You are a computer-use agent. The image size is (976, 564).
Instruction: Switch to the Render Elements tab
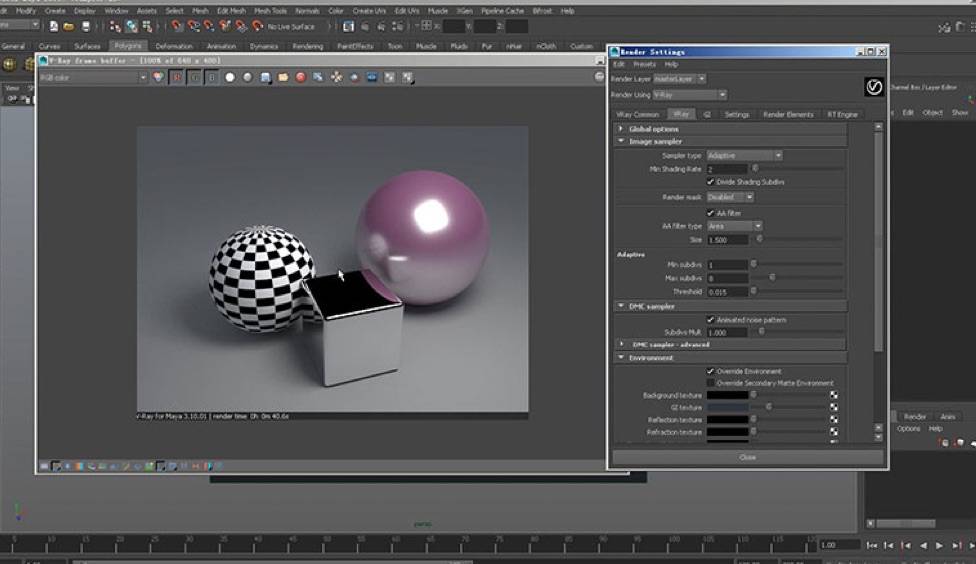[788, 115]
